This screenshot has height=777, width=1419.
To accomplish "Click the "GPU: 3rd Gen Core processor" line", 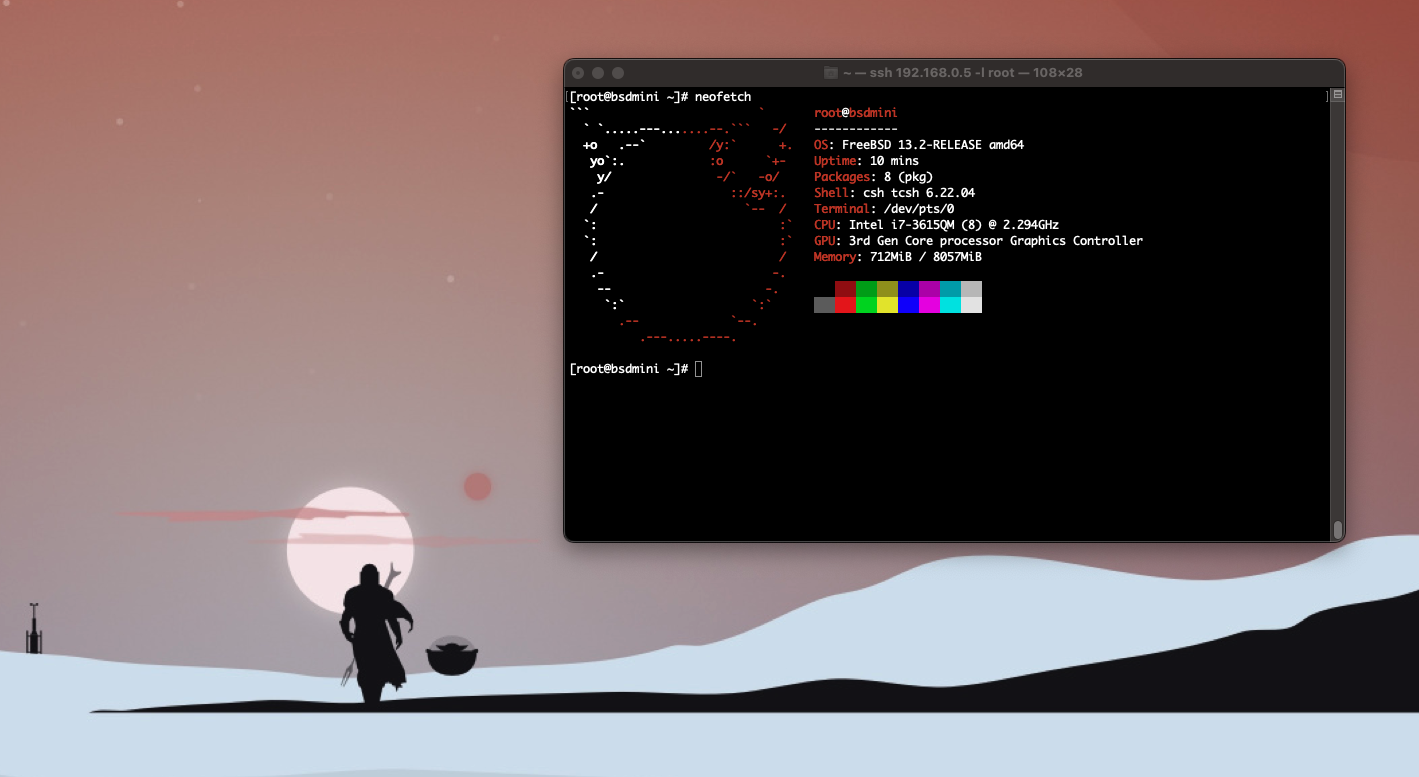I will (x=978, y=241).
